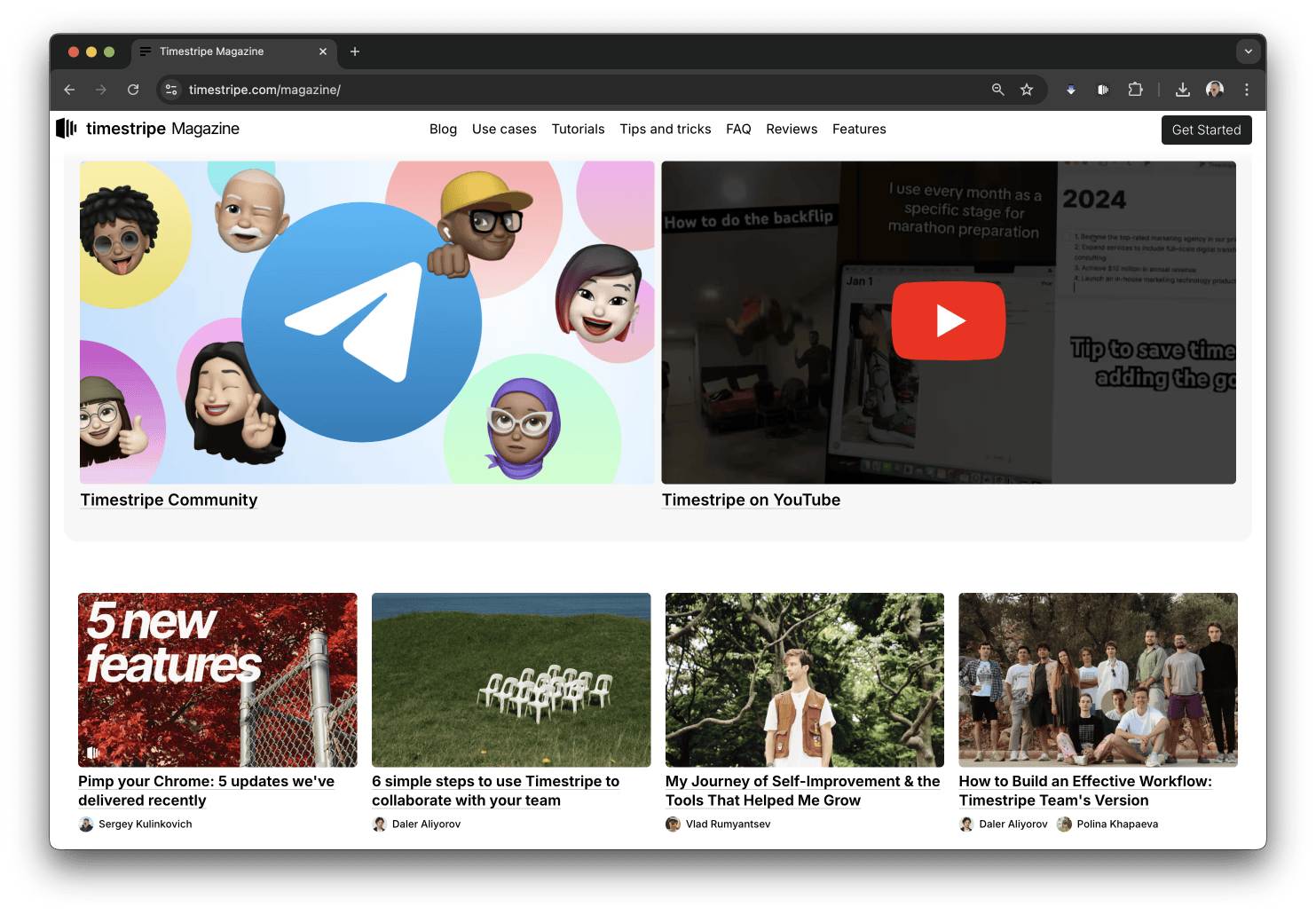Click the team group photo thumbnail

[1099, 680]
